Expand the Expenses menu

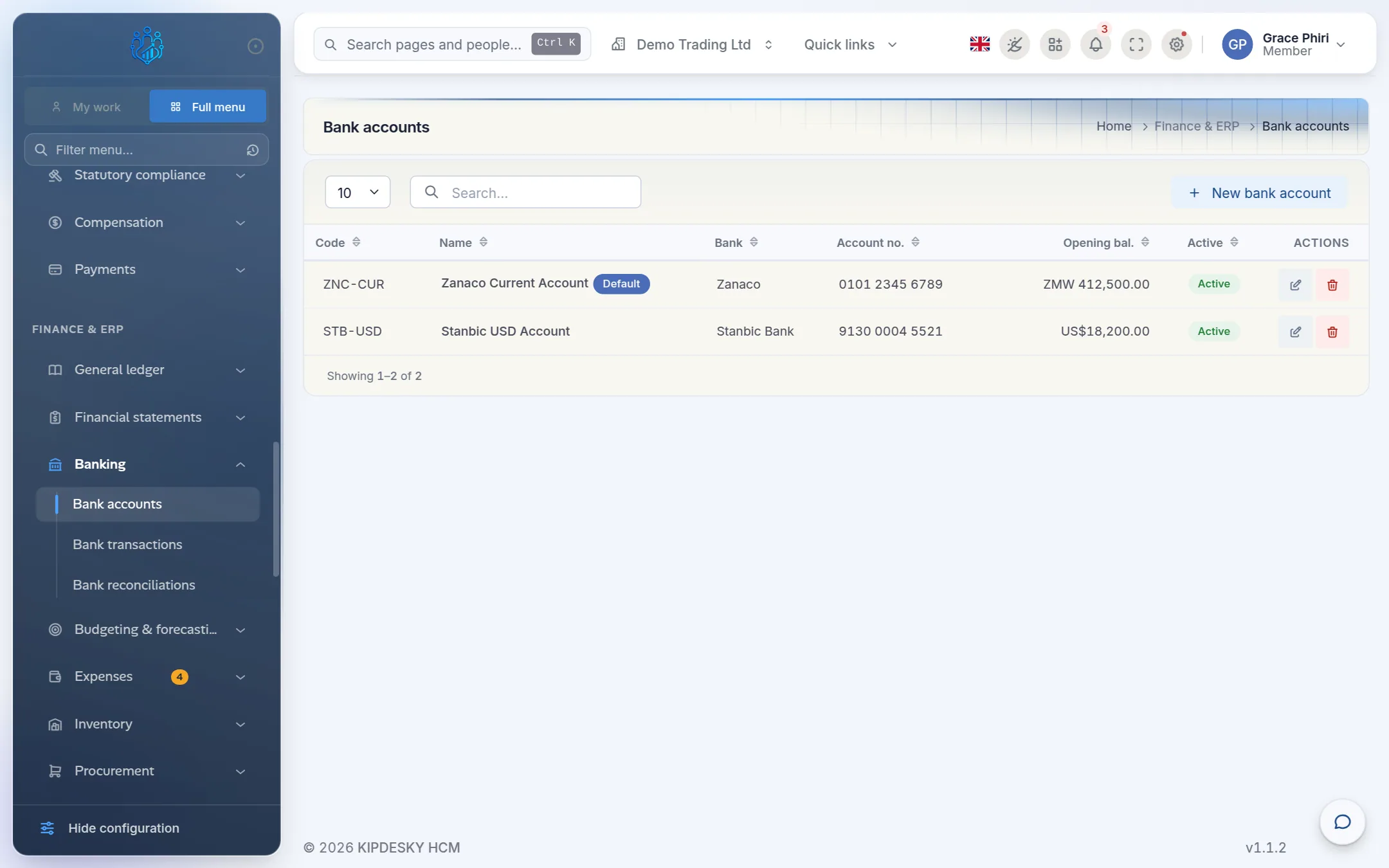pos(147,676)
